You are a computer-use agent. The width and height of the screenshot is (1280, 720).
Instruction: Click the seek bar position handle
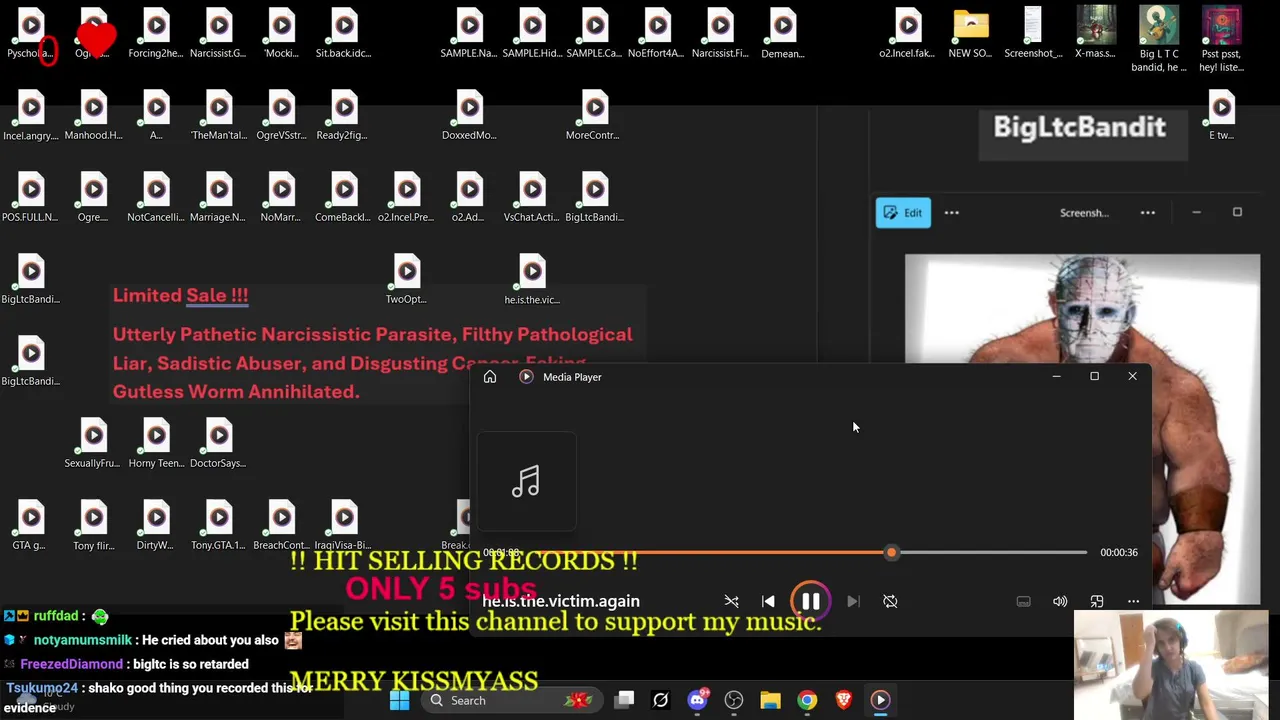click(891, 552)
